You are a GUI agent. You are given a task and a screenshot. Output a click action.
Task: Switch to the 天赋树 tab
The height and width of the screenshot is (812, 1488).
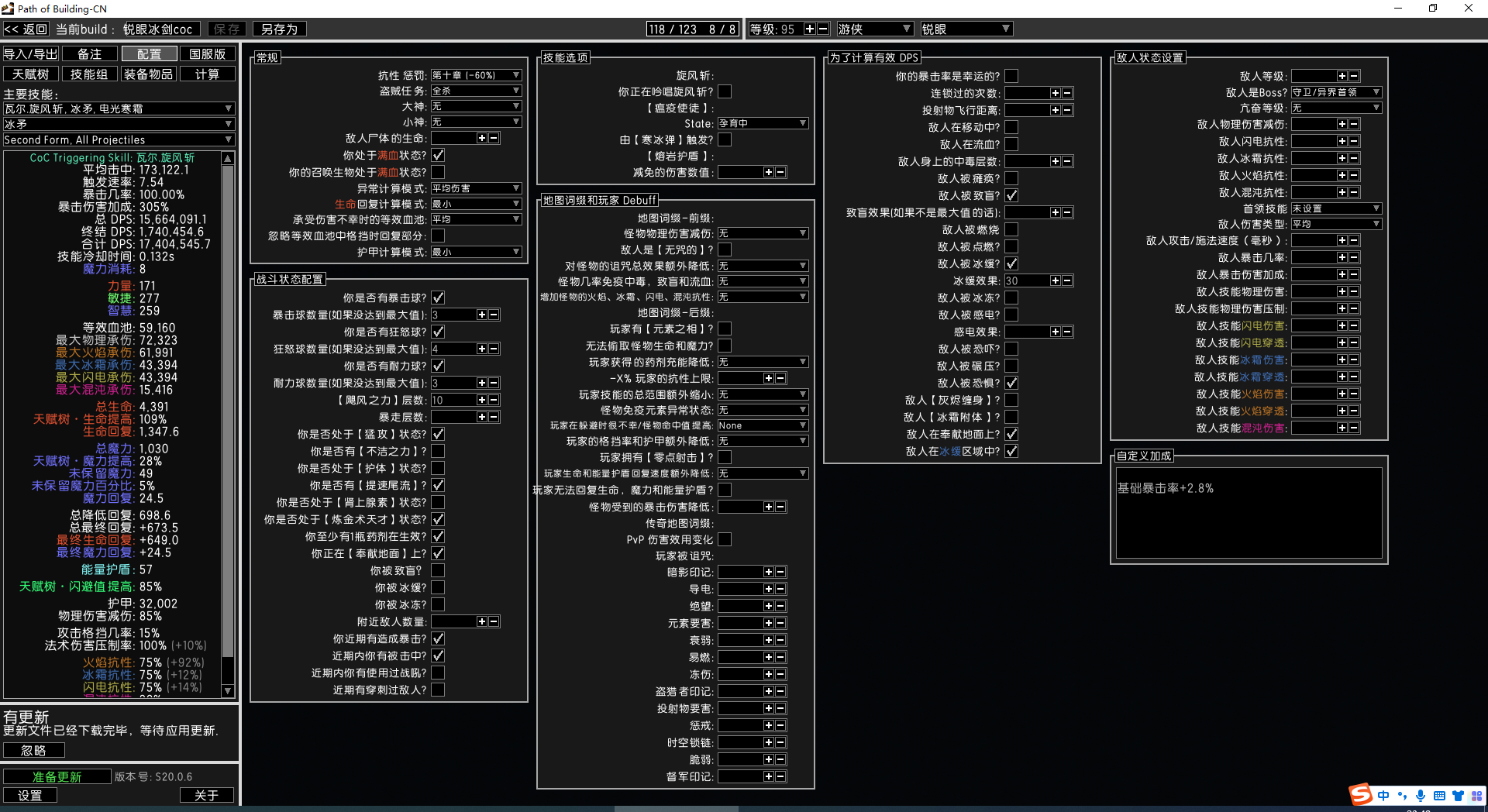[x=31, y=74]
